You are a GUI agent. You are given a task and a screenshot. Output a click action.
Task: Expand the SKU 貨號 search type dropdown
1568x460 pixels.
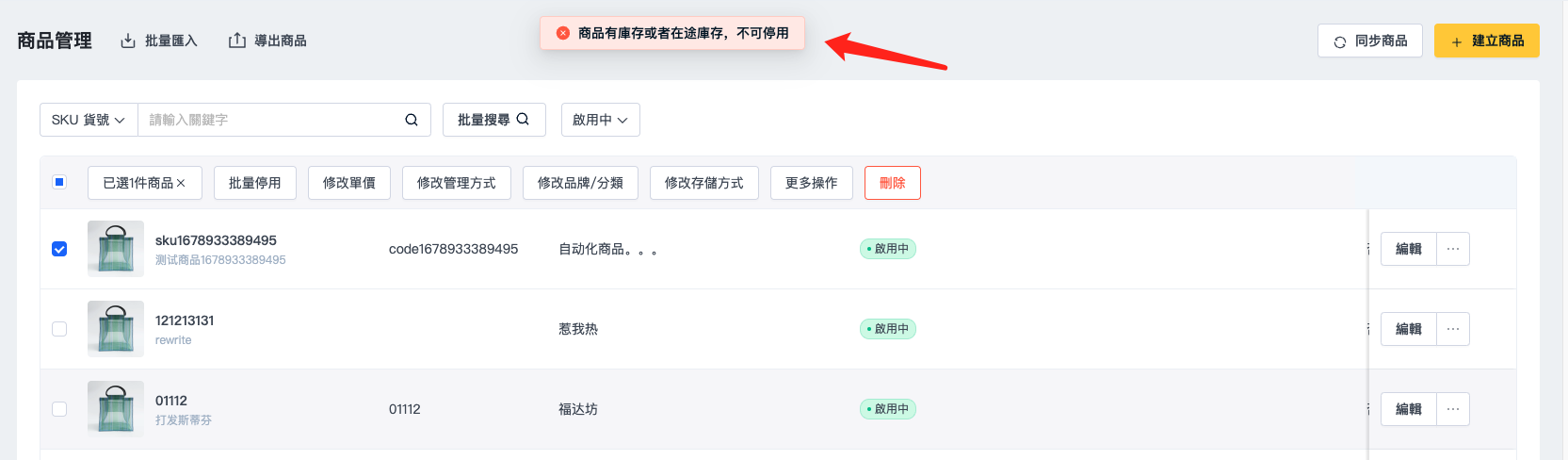(89, 120)
